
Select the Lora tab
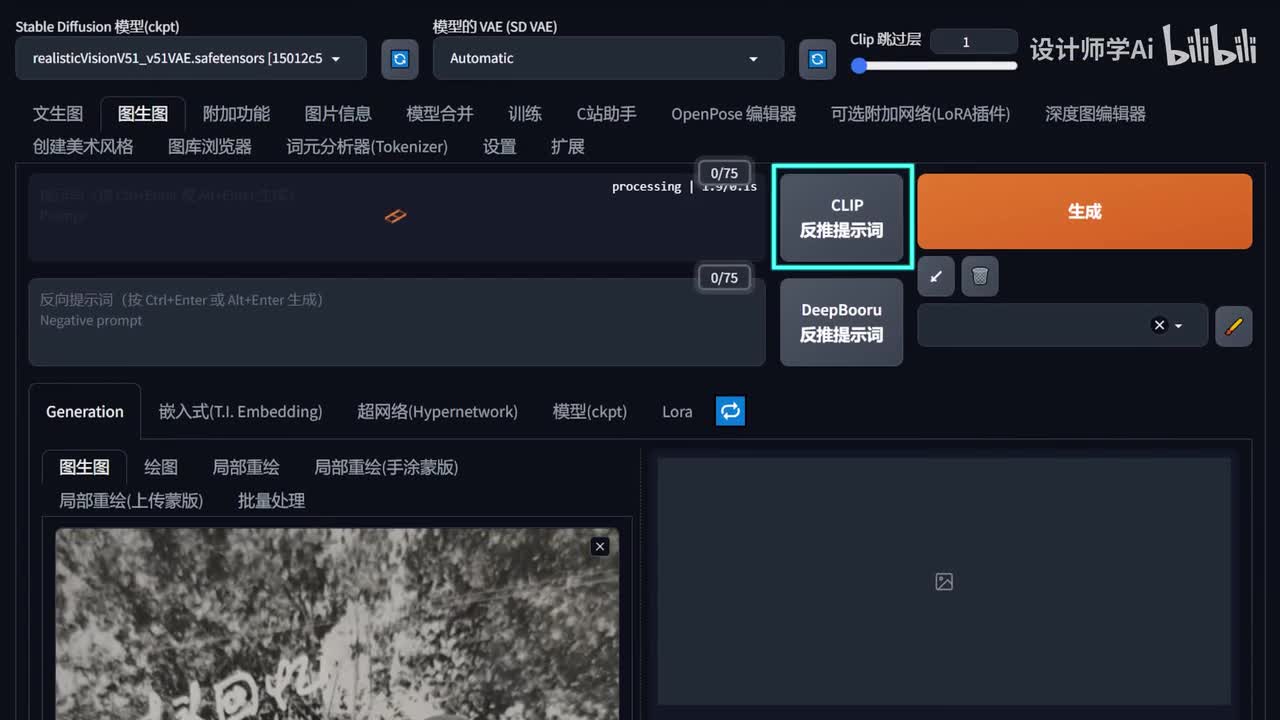tap(677, 411)
